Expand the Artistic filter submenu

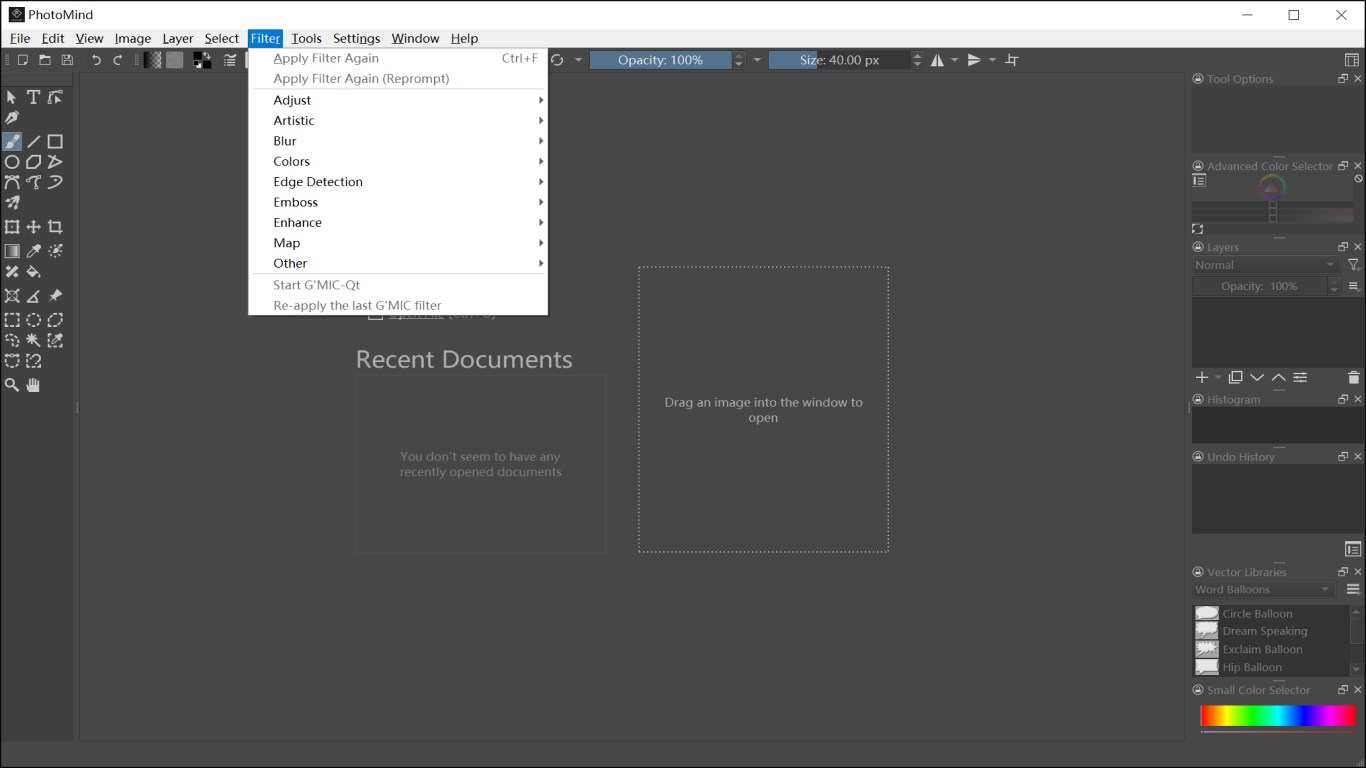click(293, 120)
